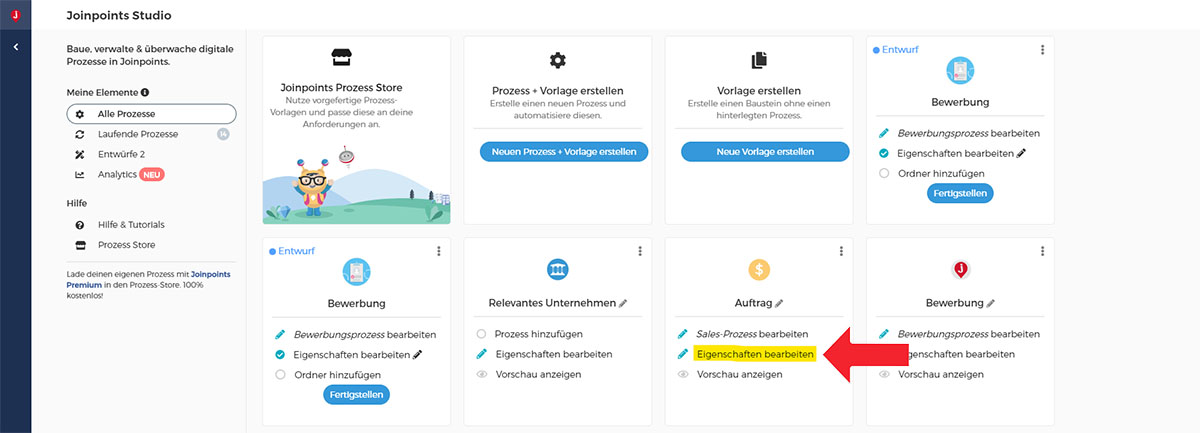The height and width of the screenshot is (433, 1200).
Task: Open Analytics chart icon entry
Action: tap(80, 174)
